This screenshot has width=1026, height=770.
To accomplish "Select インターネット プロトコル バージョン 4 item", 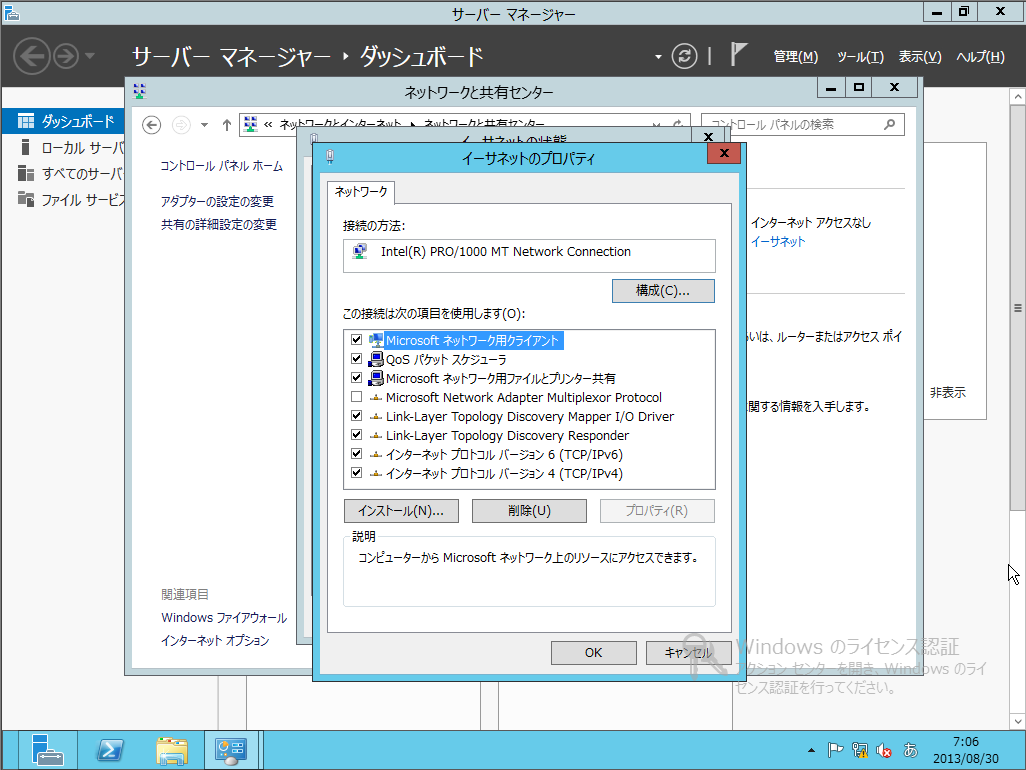I will [x=504, y=474].
